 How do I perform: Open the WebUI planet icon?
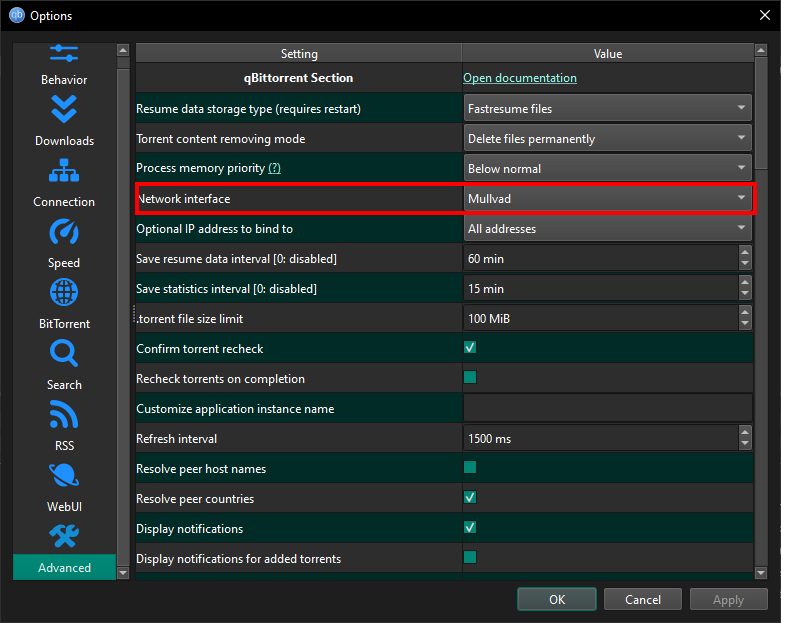point(64,476)
